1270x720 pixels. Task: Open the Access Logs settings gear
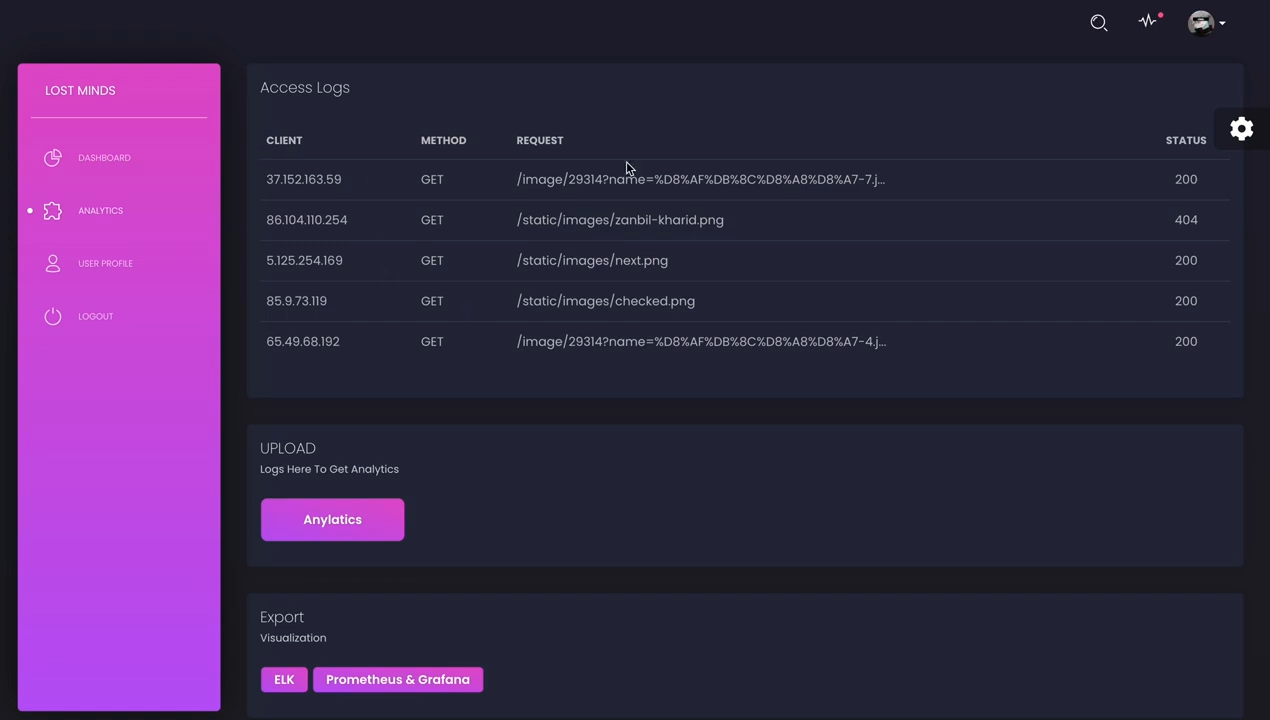pyautogui.click(x=1241, y=129)
